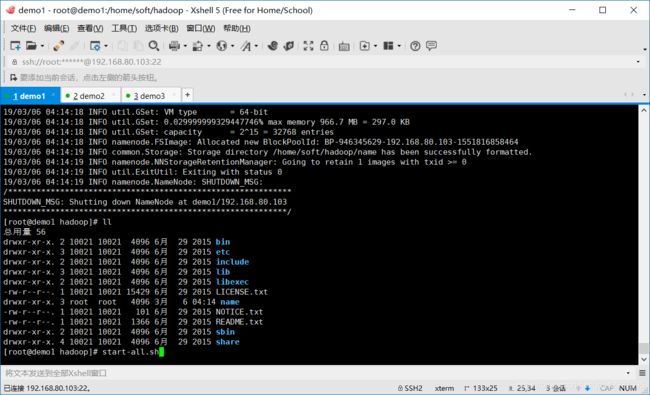
Task: Open the 编辑(E) menu
Action: (x=56, y=28)
